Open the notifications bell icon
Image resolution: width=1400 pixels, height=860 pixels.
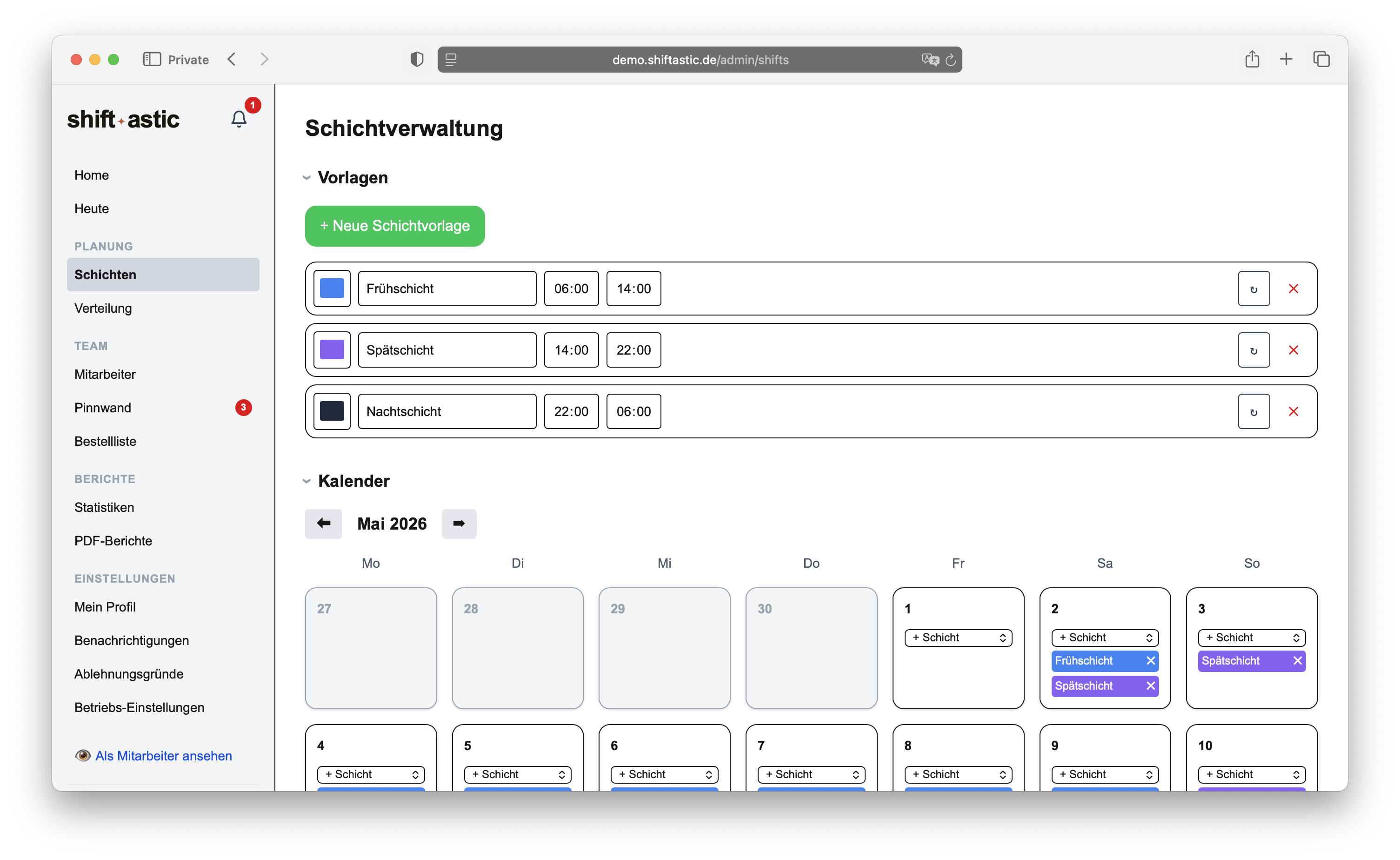(x=239, y=118)
